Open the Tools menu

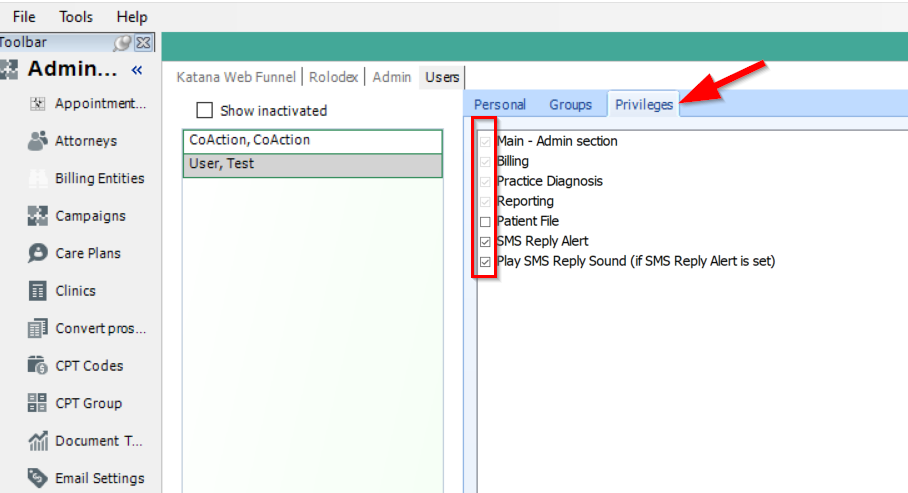tap(75, 17)
